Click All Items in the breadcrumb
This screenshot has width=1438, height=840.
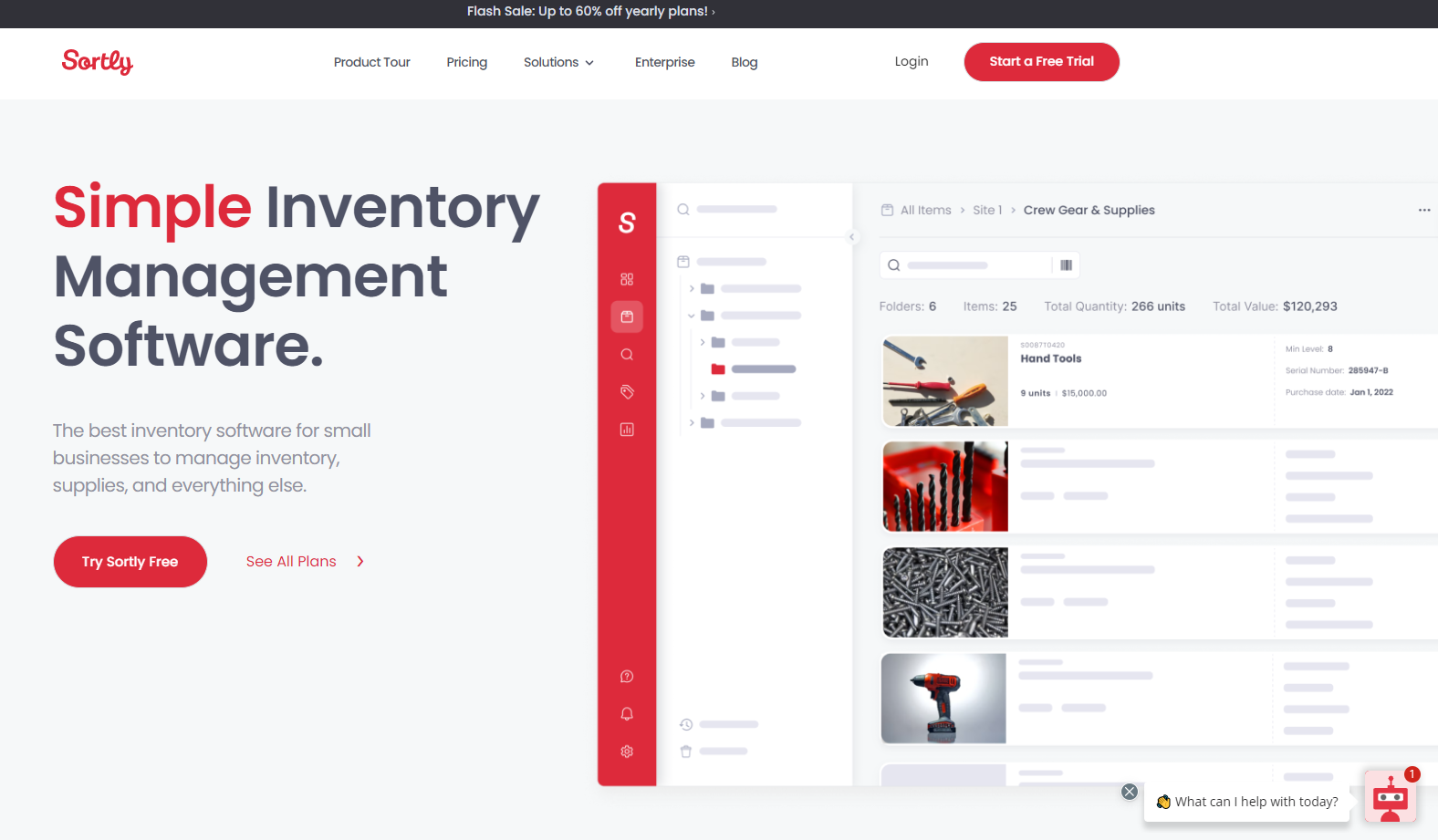click(925, 210)
